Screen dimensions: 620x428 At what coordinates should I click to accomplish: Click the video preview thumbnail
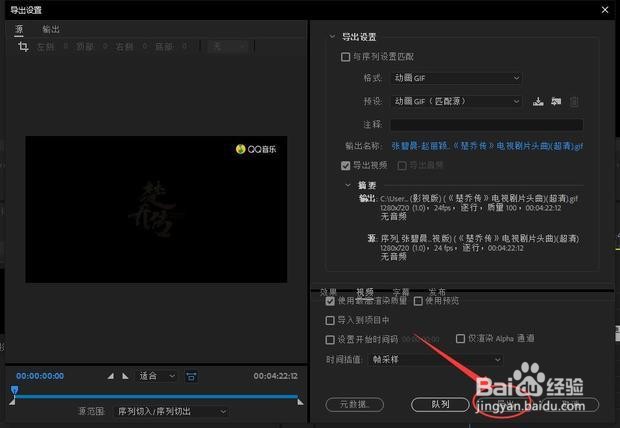point(156,209)
